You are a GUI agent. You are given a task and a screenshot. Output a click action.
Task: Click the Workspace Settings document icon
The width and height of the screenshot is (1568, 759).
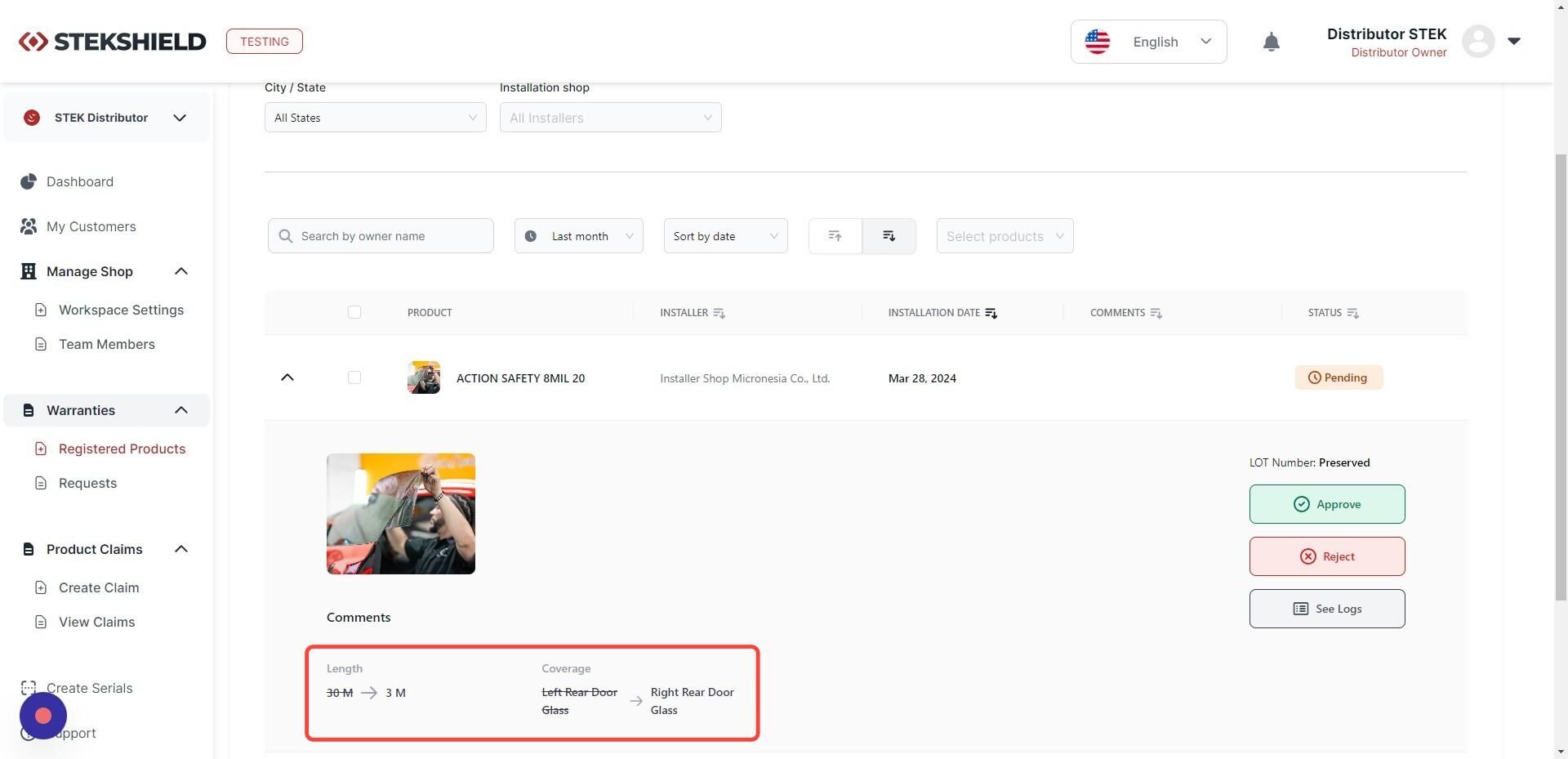[x=41, y=310]
